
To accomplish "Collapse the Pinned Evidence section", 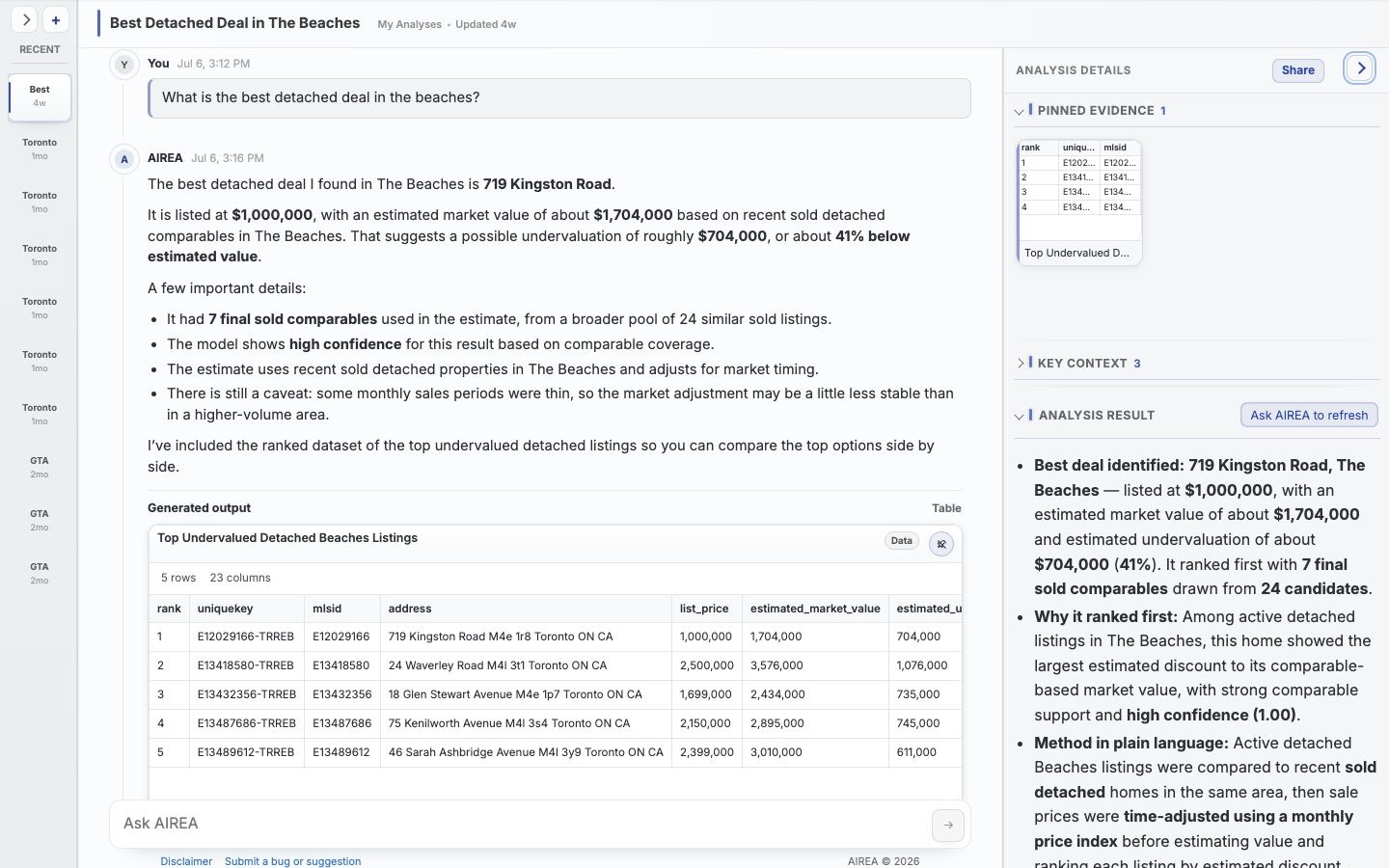I will (1020, 112).
